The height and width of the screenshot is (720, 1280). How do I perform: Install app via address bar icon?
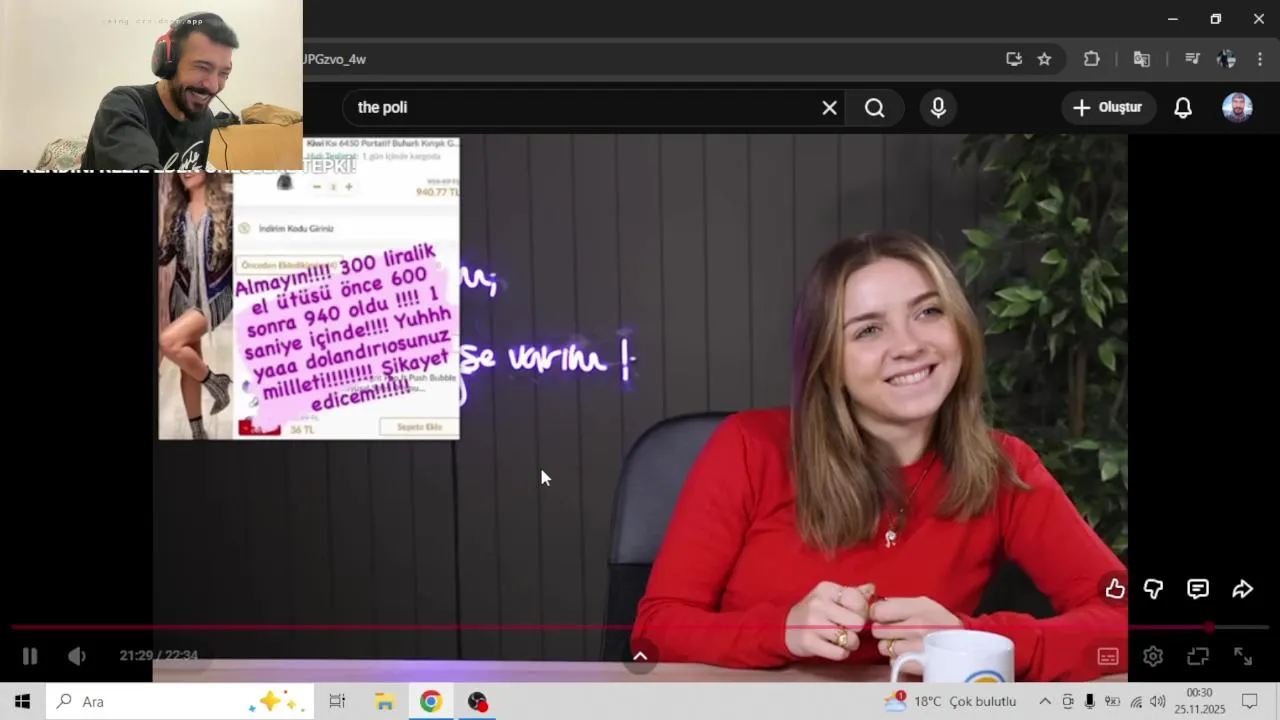coord(1014,59)
